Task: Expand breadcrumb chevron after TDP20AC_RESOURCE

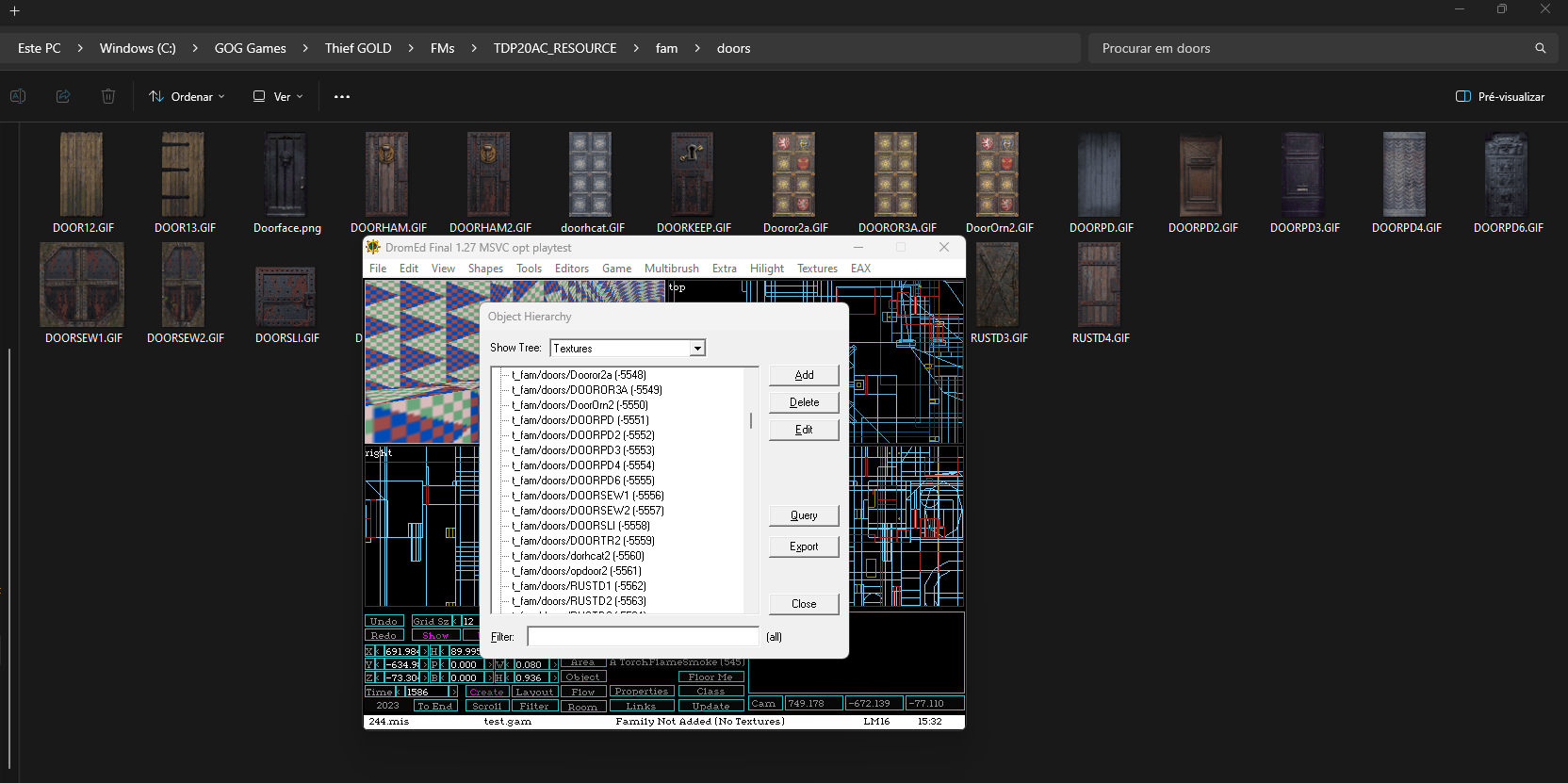Action: [x=636, y=48]
